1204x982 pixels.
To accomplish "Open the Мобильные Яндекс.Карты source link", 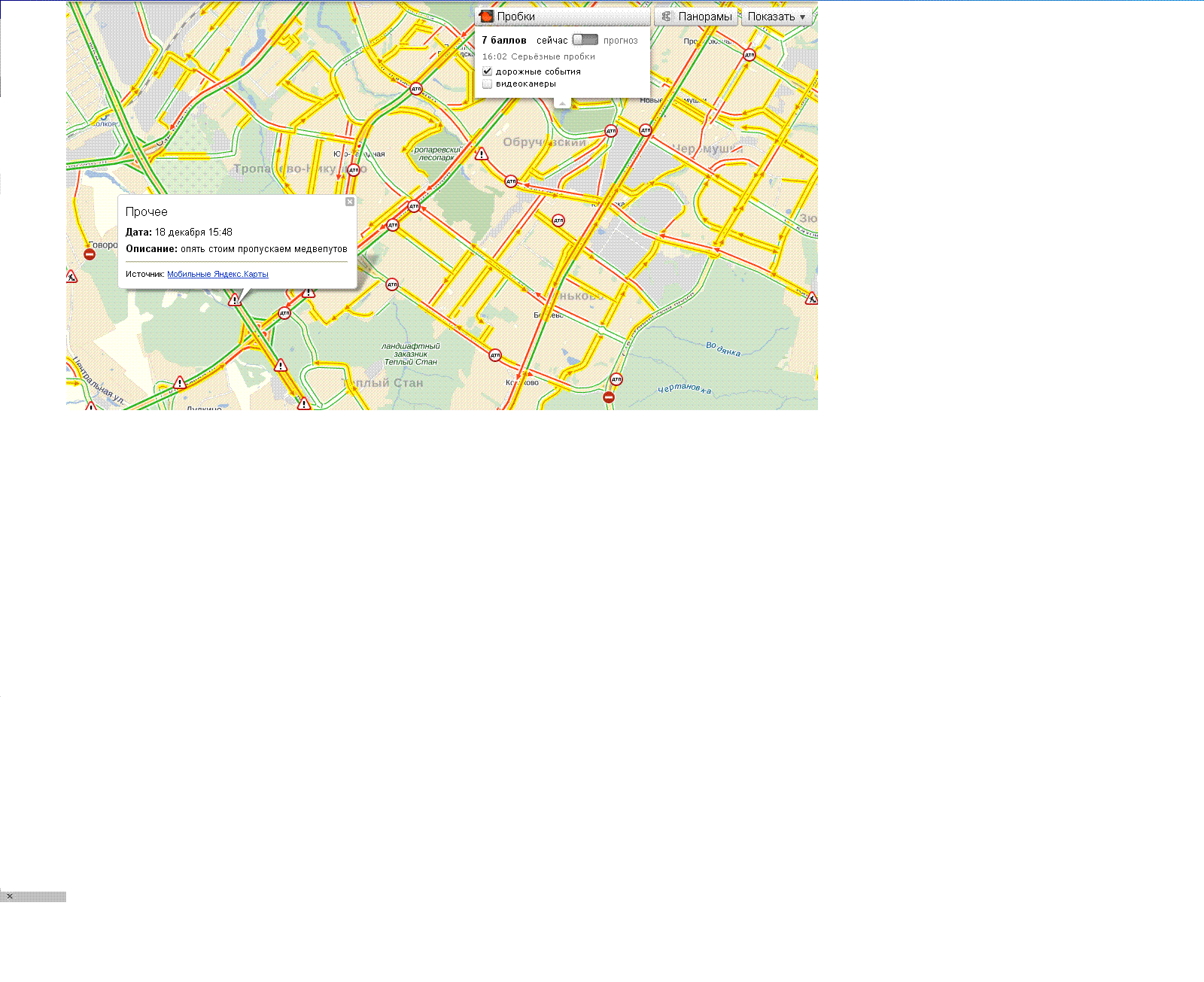I will pyautogui.click(x=217, y=275).
